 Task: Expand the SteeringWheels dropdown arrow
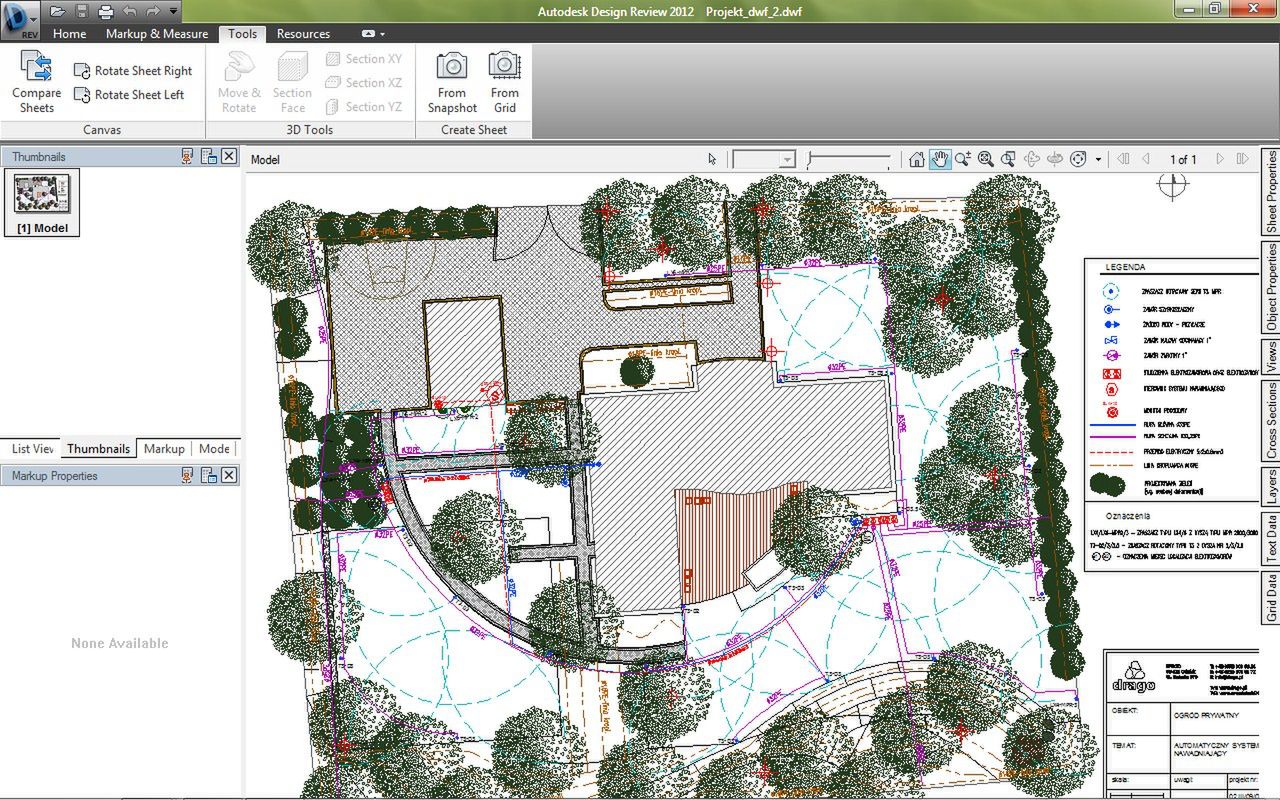click(1098, 159)
